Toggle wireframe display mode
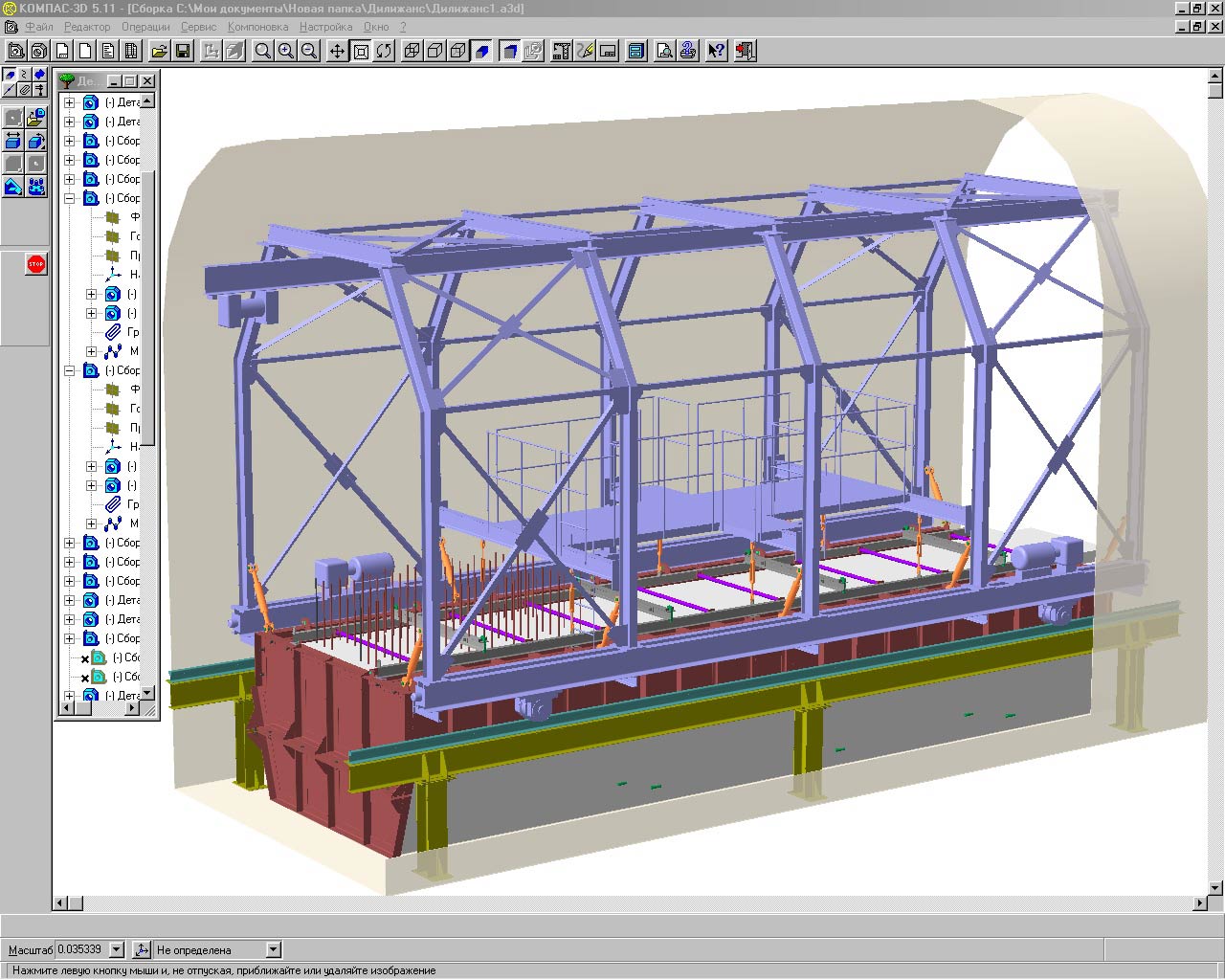The image size is (1225, 980). (x=412, y=51)
